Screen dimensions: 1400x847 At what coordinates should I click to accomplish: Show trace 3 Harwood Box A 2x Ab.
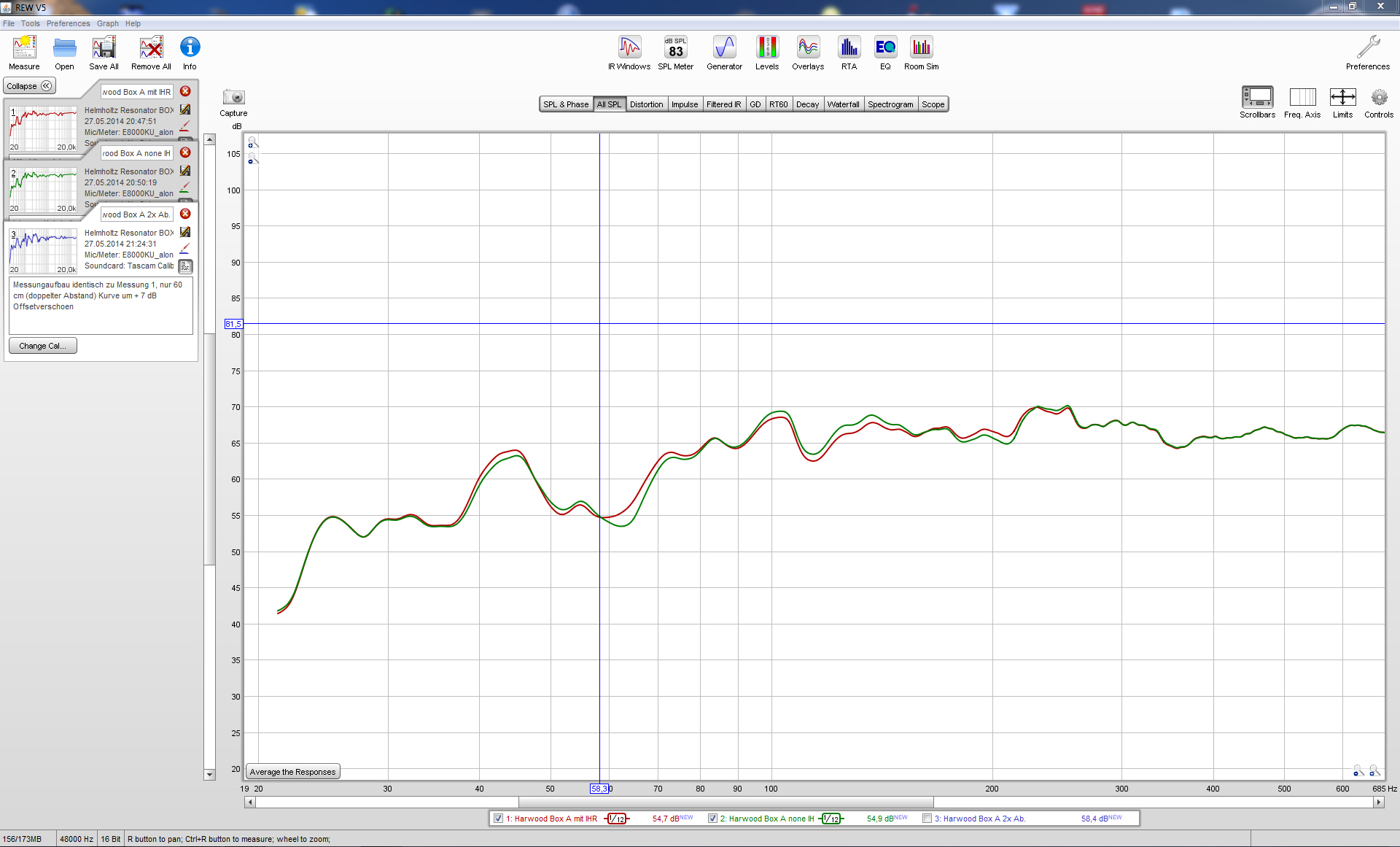[927, 819]
